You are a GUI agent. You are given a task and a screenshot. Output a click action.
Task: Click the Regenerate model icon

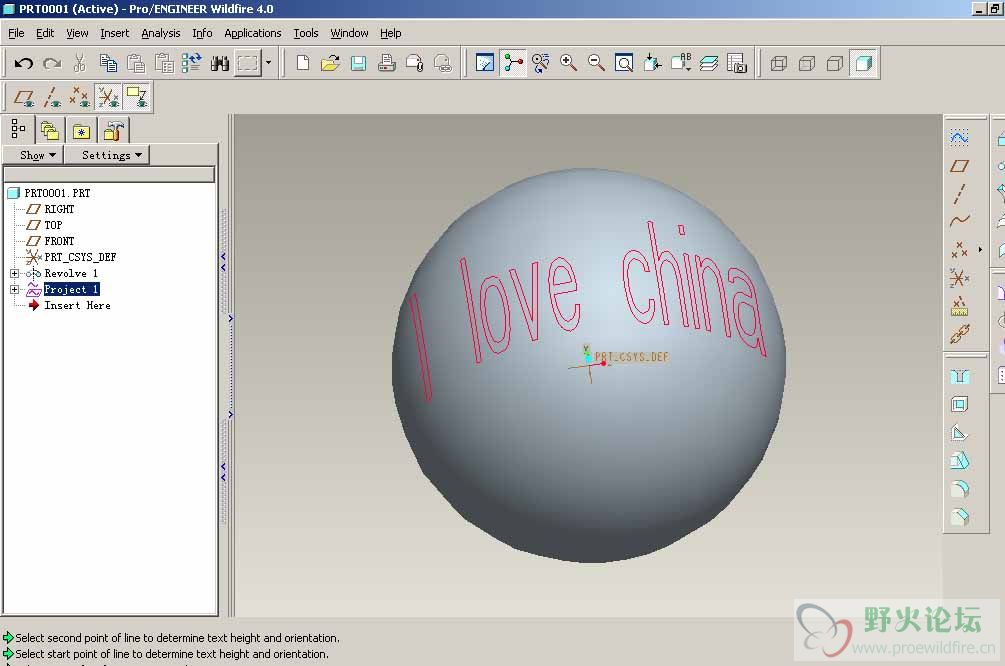pyautogui.click(x=192, y=63)
